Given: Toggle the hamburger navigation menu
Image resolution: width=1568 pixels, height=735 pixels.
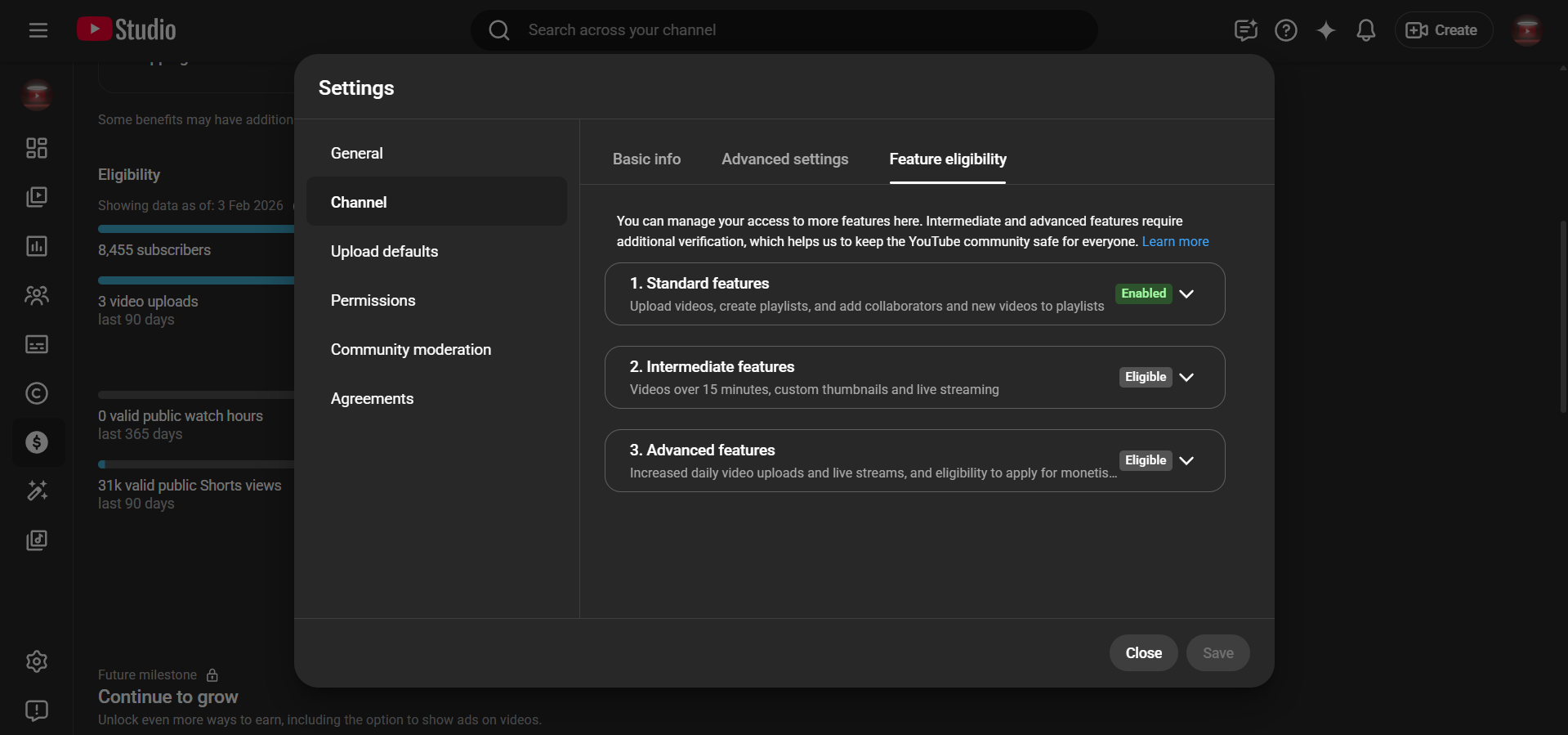Looking at the screenshot, I should (x=38, y=30).
